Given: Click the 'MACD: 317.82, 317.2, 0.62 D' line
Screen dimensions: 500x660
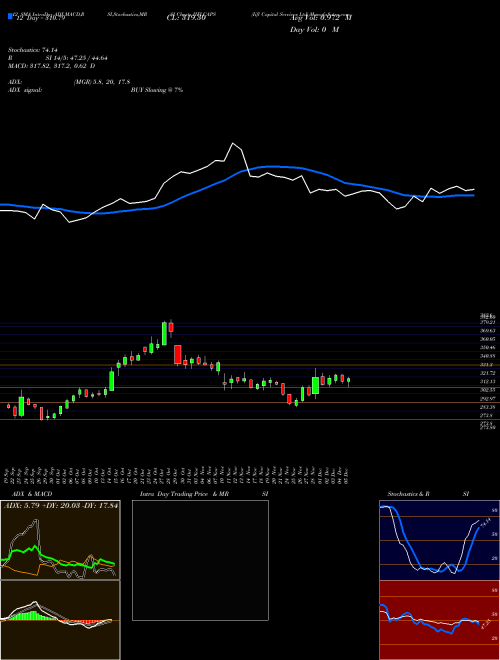Looking at the screenshot, I should click(52, 66).
